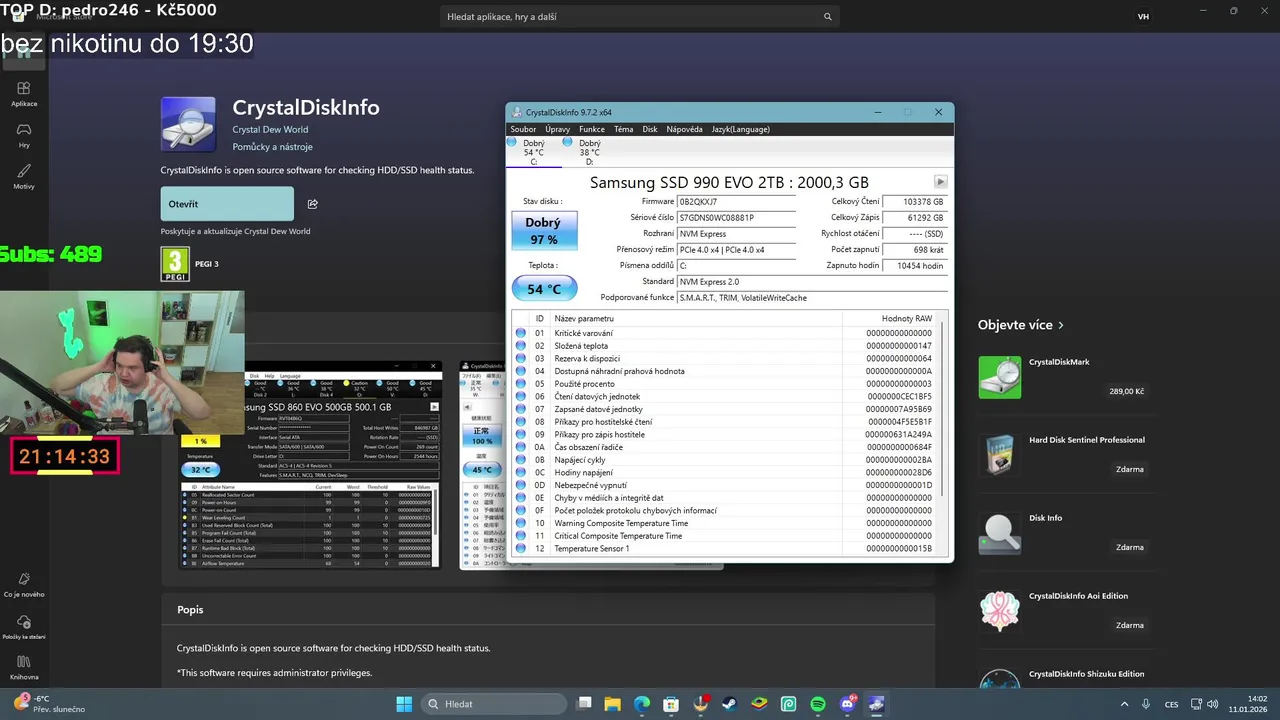Select disk C: tab at 54 °C
Screen dimensions: 1280x720
[534, 152]
